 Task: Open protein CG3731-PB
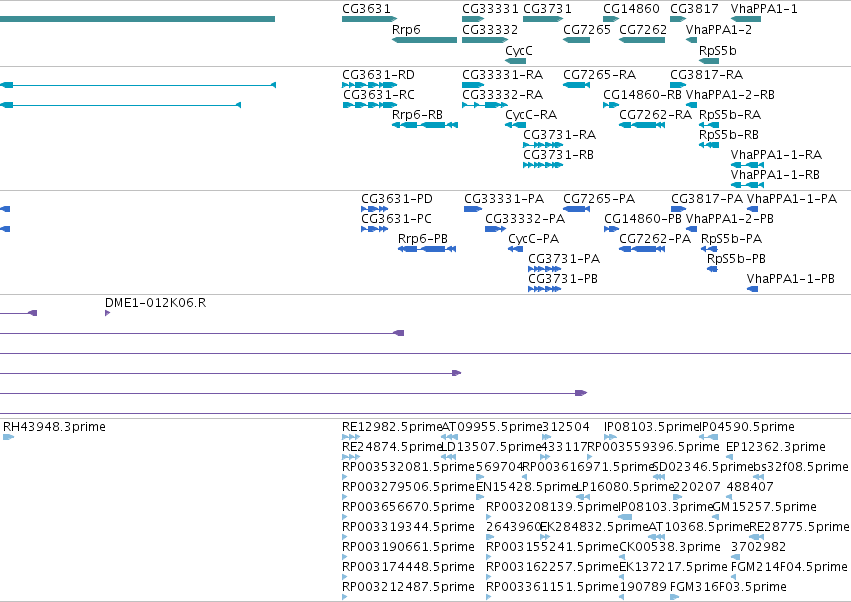(563, 279)
